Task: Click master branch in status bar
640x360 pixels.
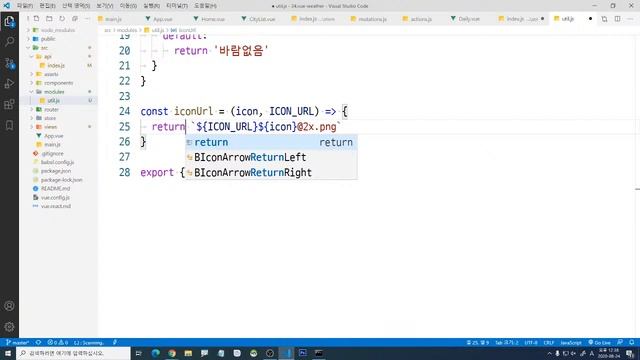Action: (x=17, y=342)
